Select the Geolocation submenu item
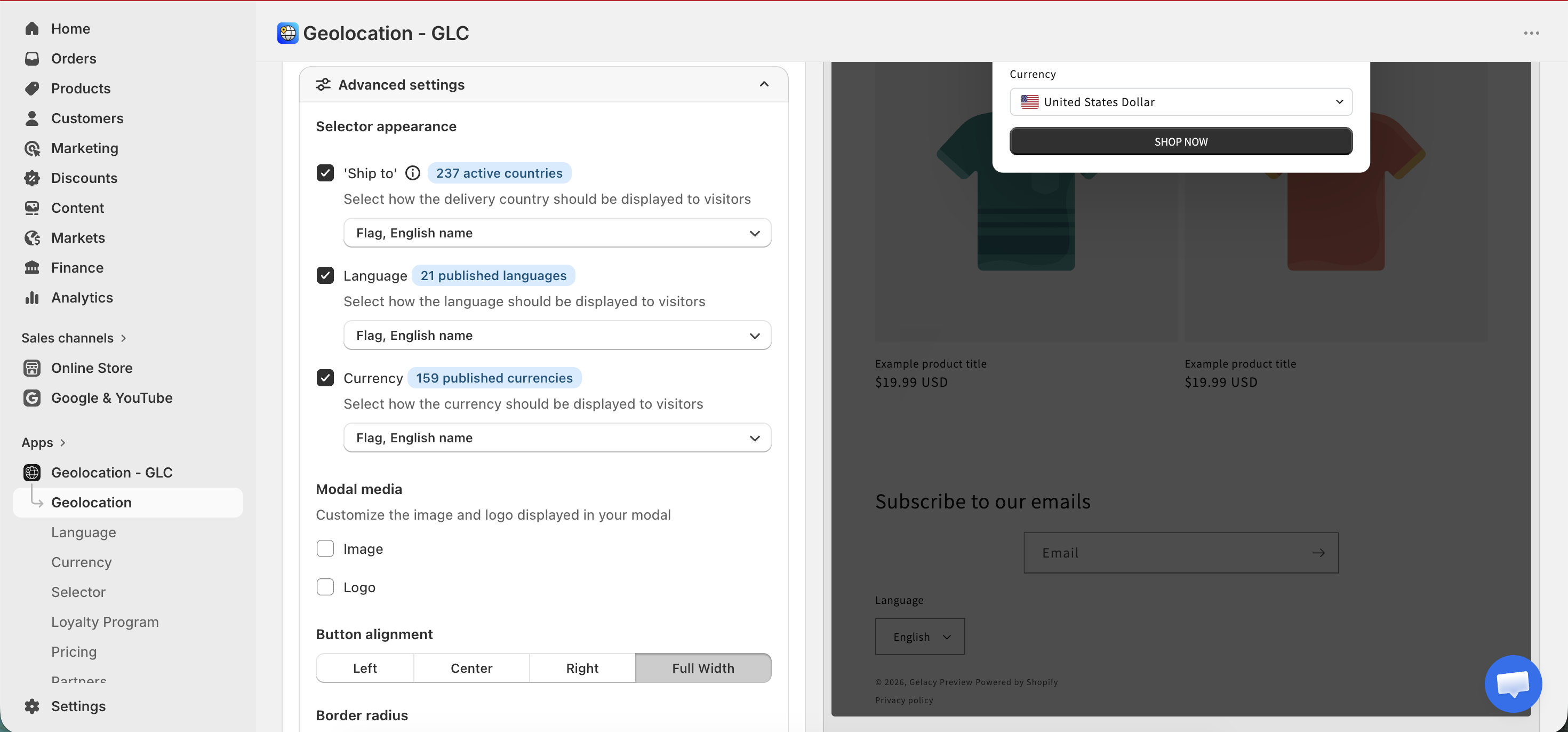This screenshot has width=1568, height=732. coord(128,503)
